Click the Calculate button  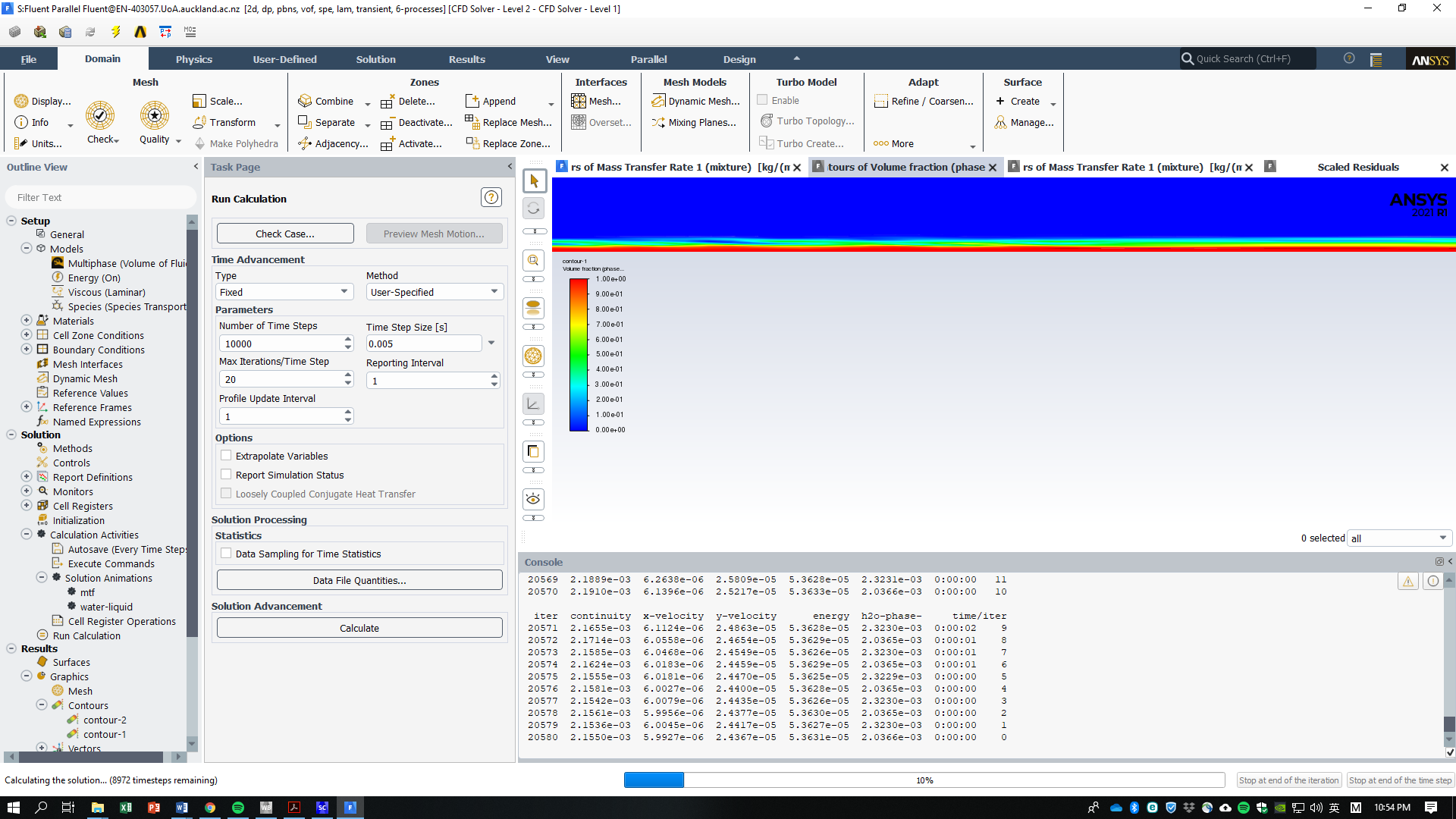[359, 628]
